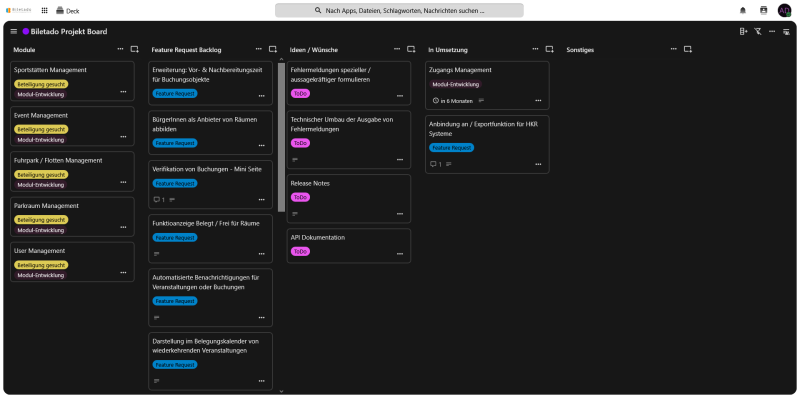
Task: Open User Management card three-dot menu
Action: point(123,272)
